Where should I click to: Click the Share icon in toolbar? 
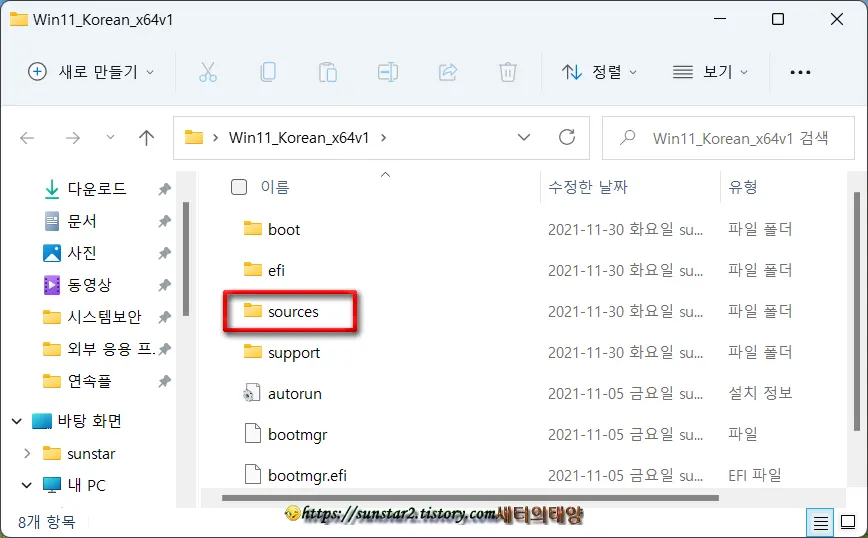tap(448, 72)
